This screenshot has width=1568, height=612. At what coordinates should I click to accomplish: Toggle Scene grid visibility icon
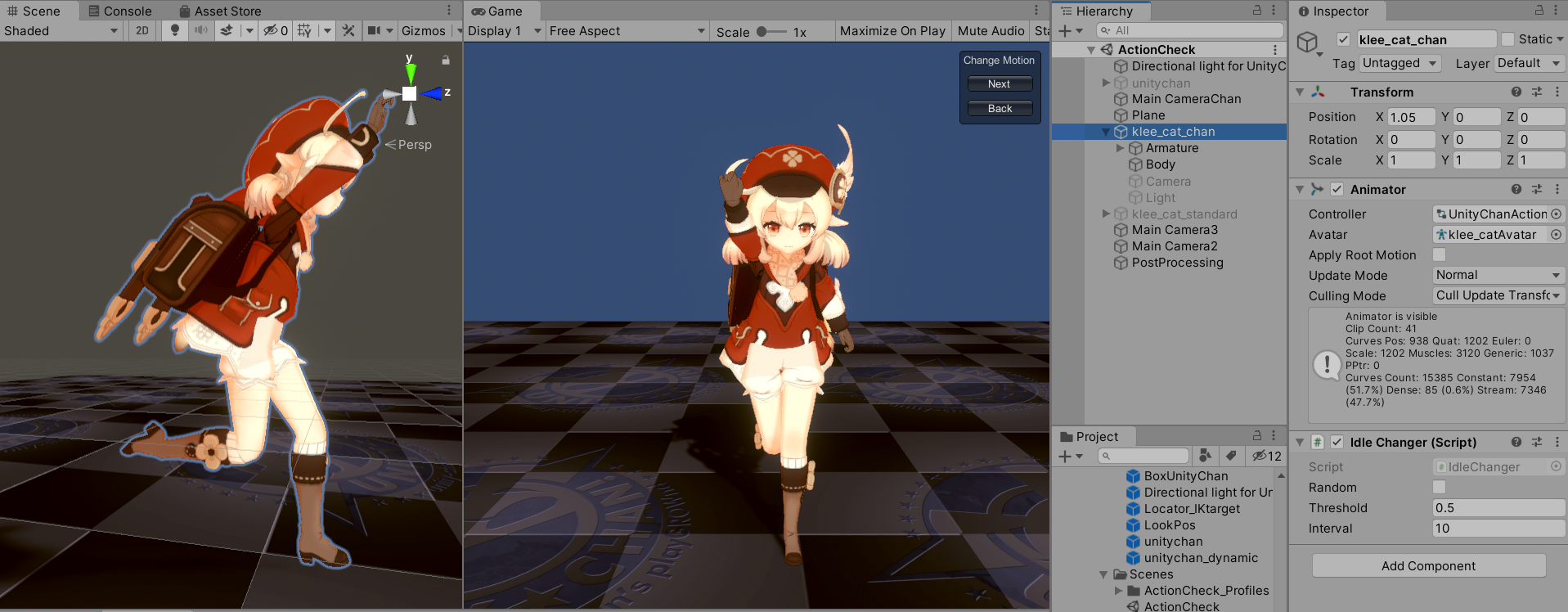(x=304, y=30)
